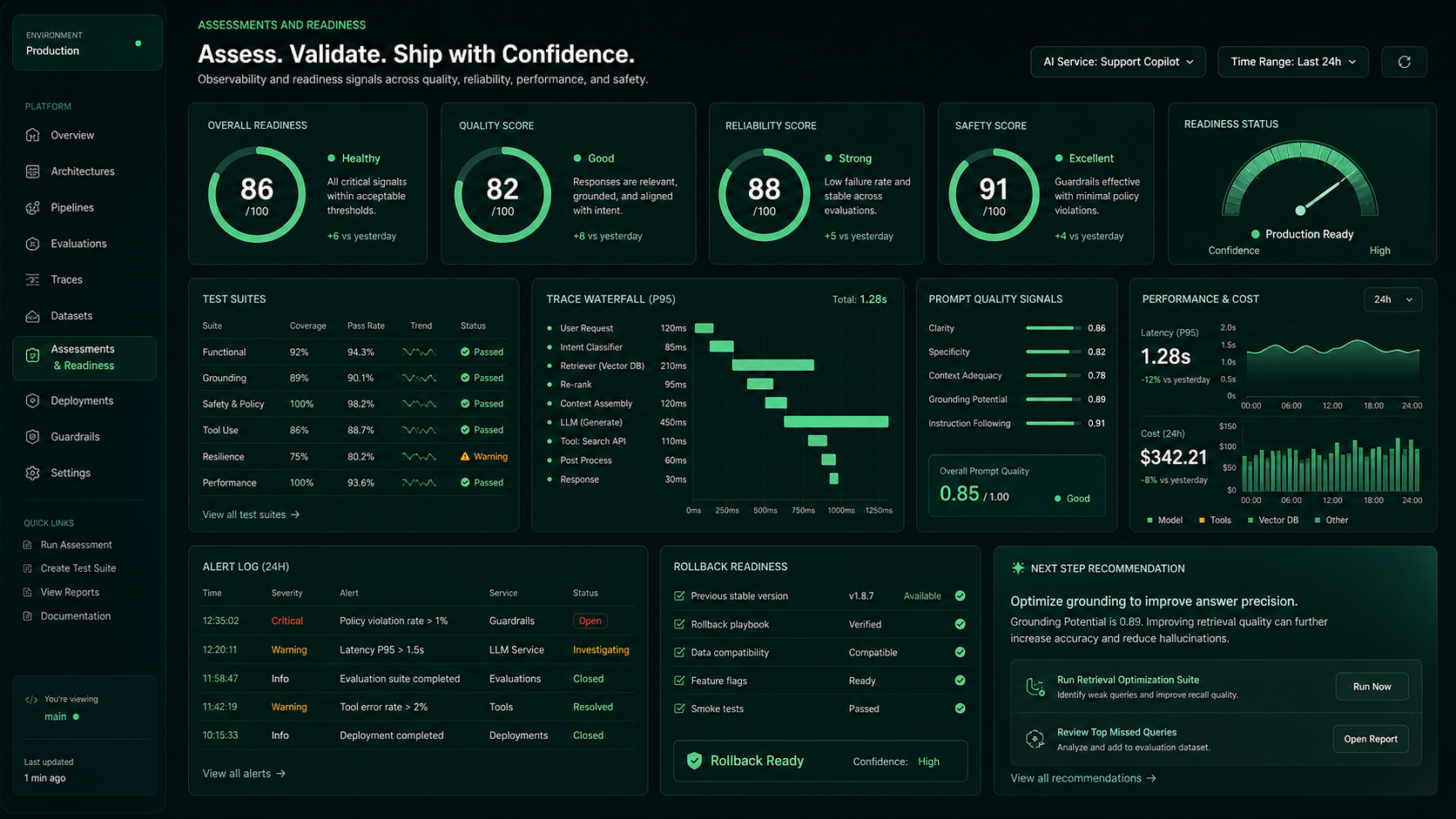This screenshot has height=819, width=1456.
Task: Click the Overall Readiness 86 score ring
Action: click(x=257, y=195)
